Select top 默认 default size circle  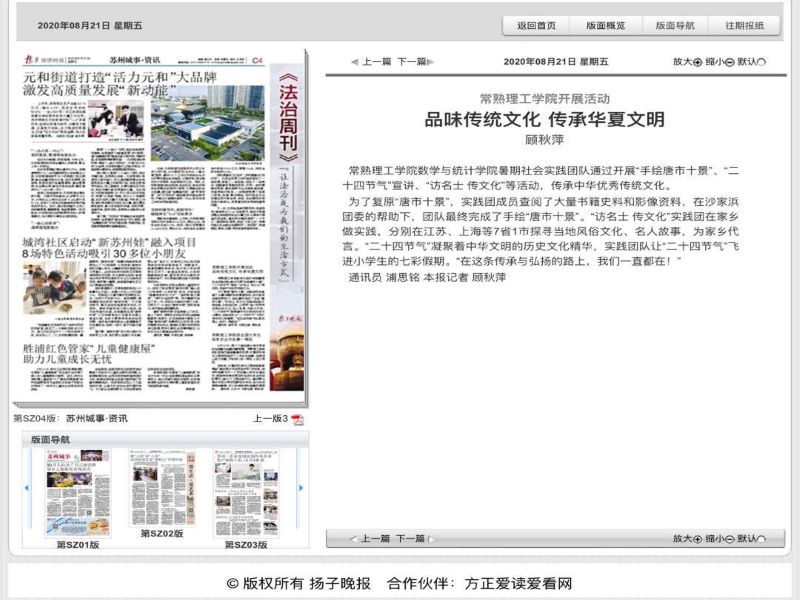(x=762, y=62)
